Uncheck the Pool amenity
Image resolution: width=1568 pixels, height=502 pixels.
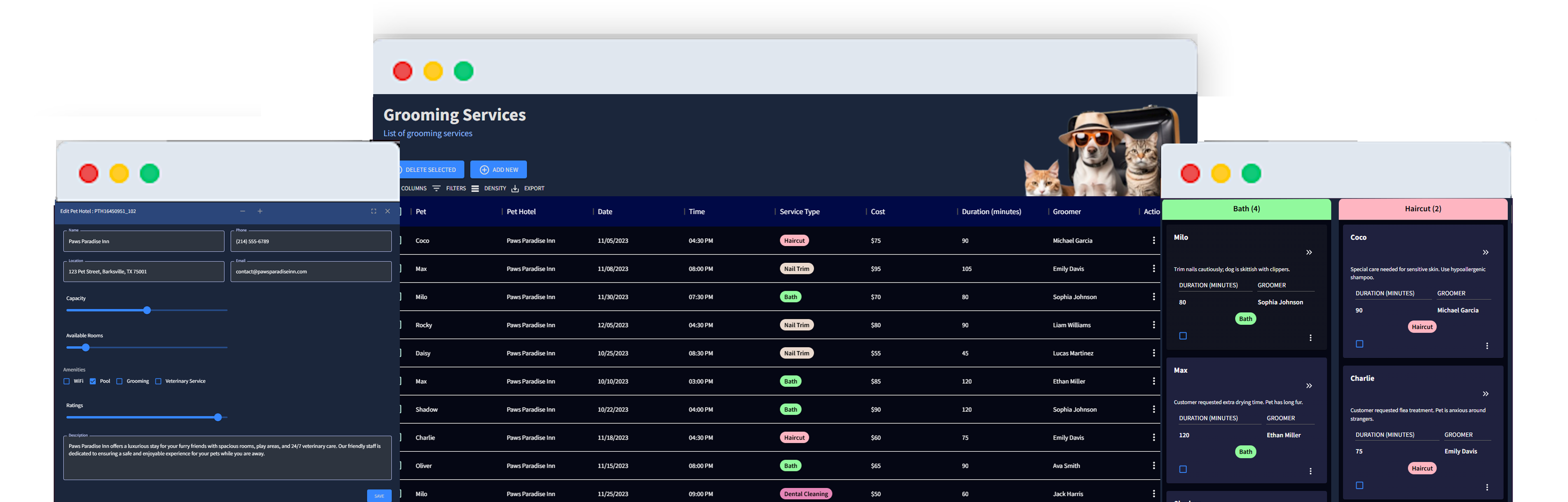coord(93,381)
